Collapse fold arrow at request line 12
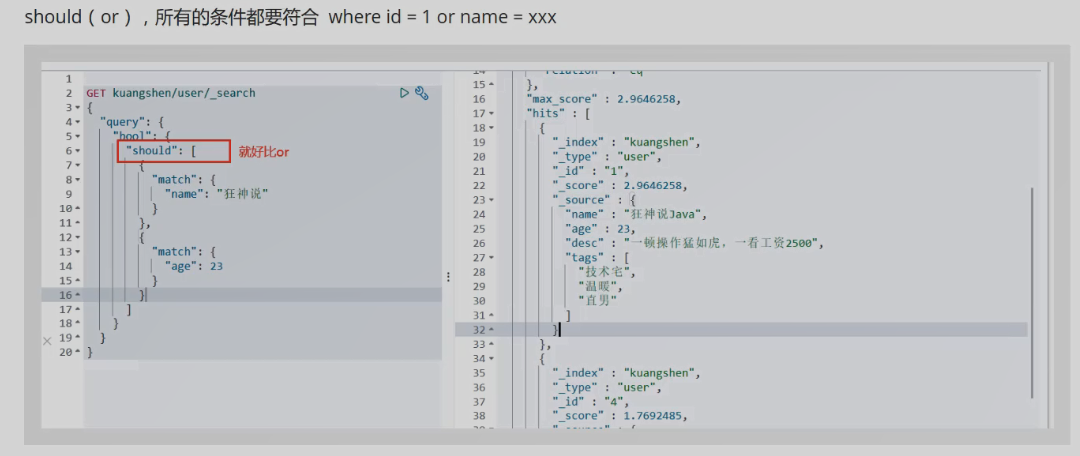This screenshot has height=456, width=1080. [x=77, y=237]
